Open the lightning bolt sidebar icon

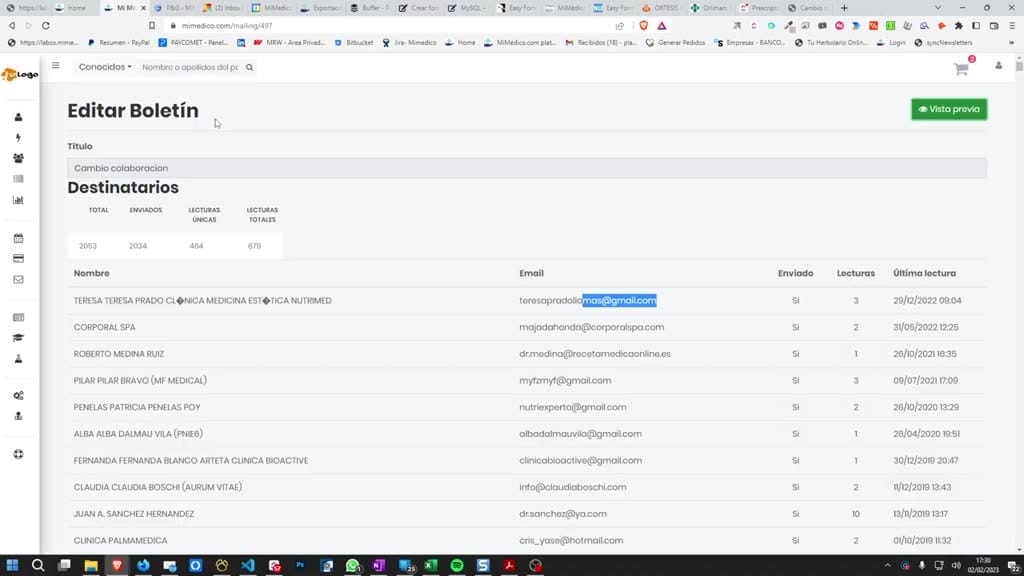pyautogui.click(x=18, y=138)
